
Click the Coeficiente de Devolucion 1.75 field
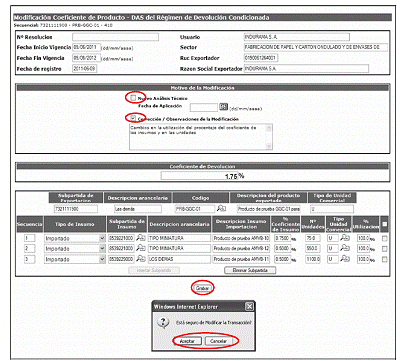(199, 176)
